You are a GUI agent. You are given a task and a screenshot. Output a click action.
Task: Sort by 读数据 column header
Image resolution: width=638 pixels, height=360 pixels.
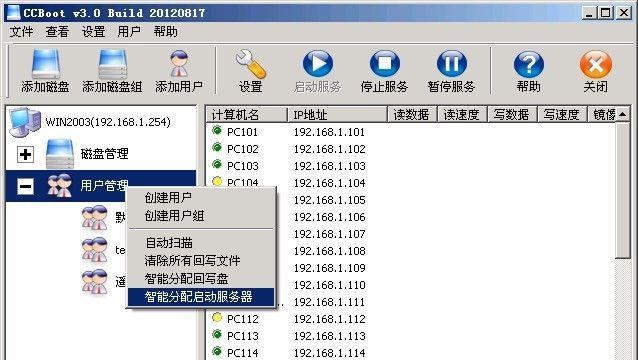point(412,115)
